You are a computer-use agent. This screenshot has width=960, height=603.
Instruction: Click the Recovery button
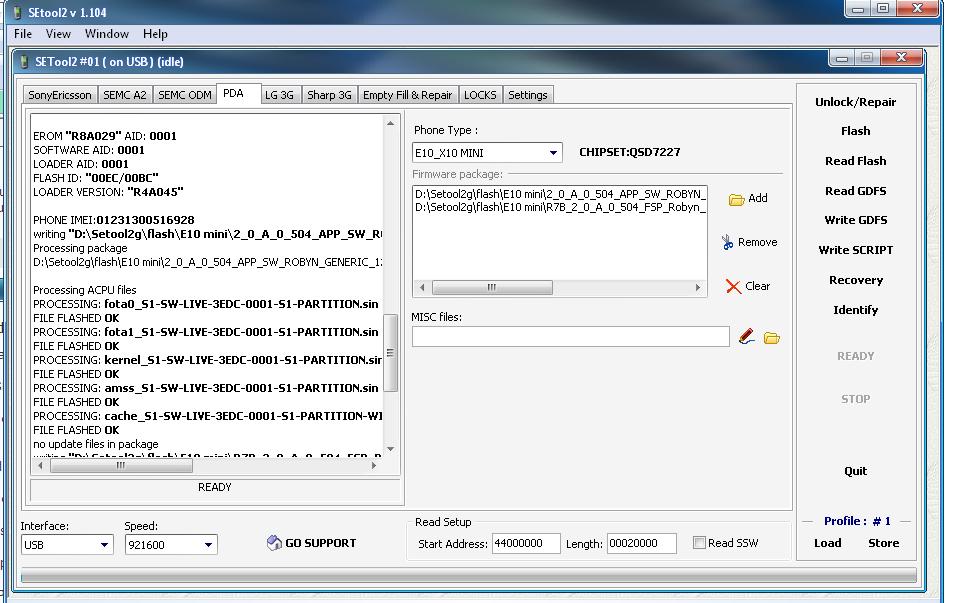point(855,280)
